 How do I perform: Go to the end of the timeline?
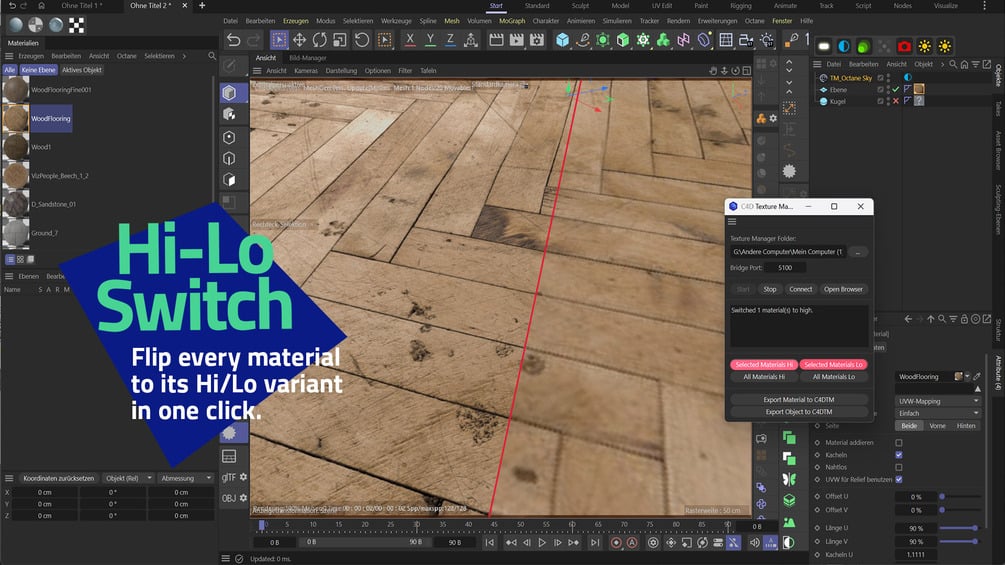coord(594,543)
